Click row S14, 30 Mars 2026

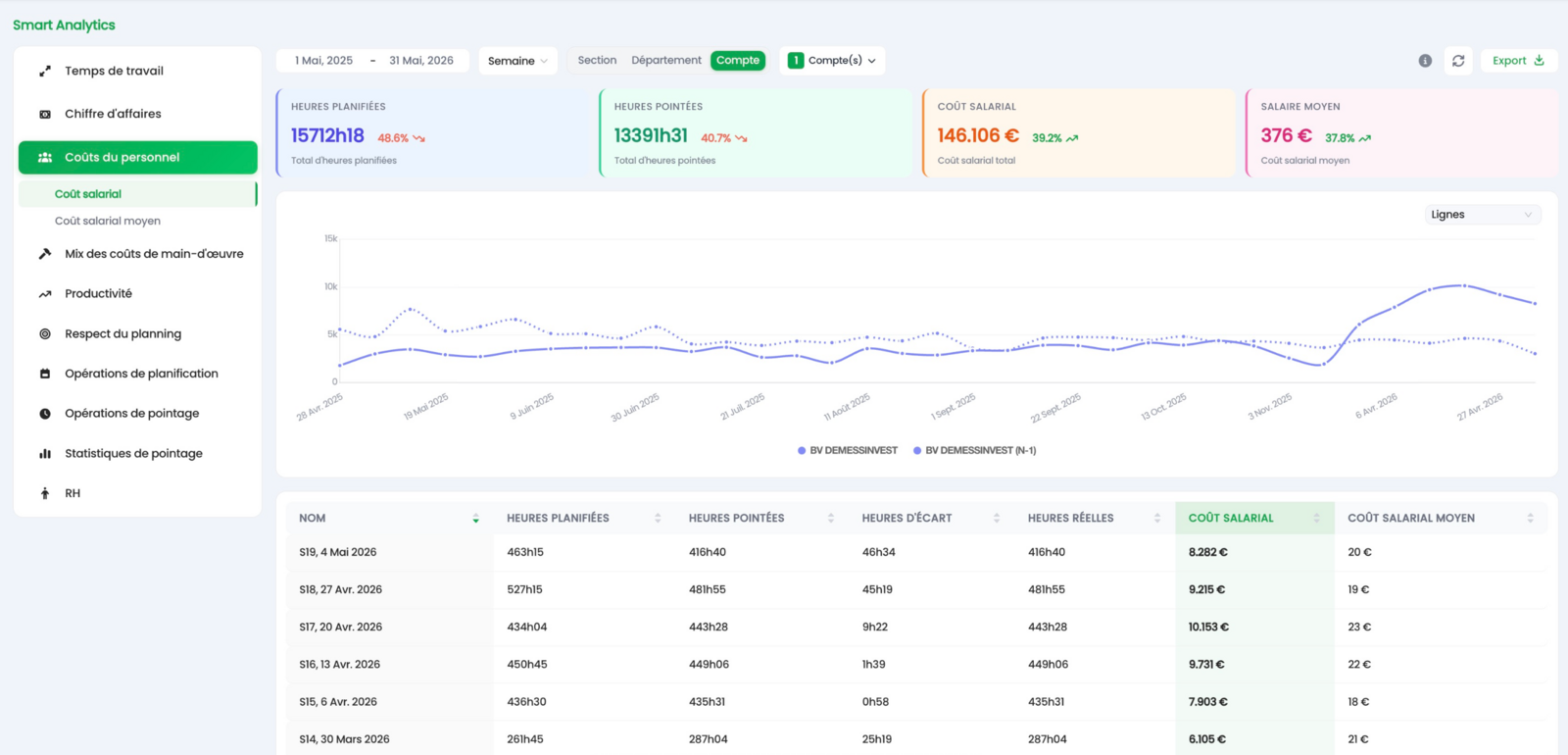(x=916, y=738)
